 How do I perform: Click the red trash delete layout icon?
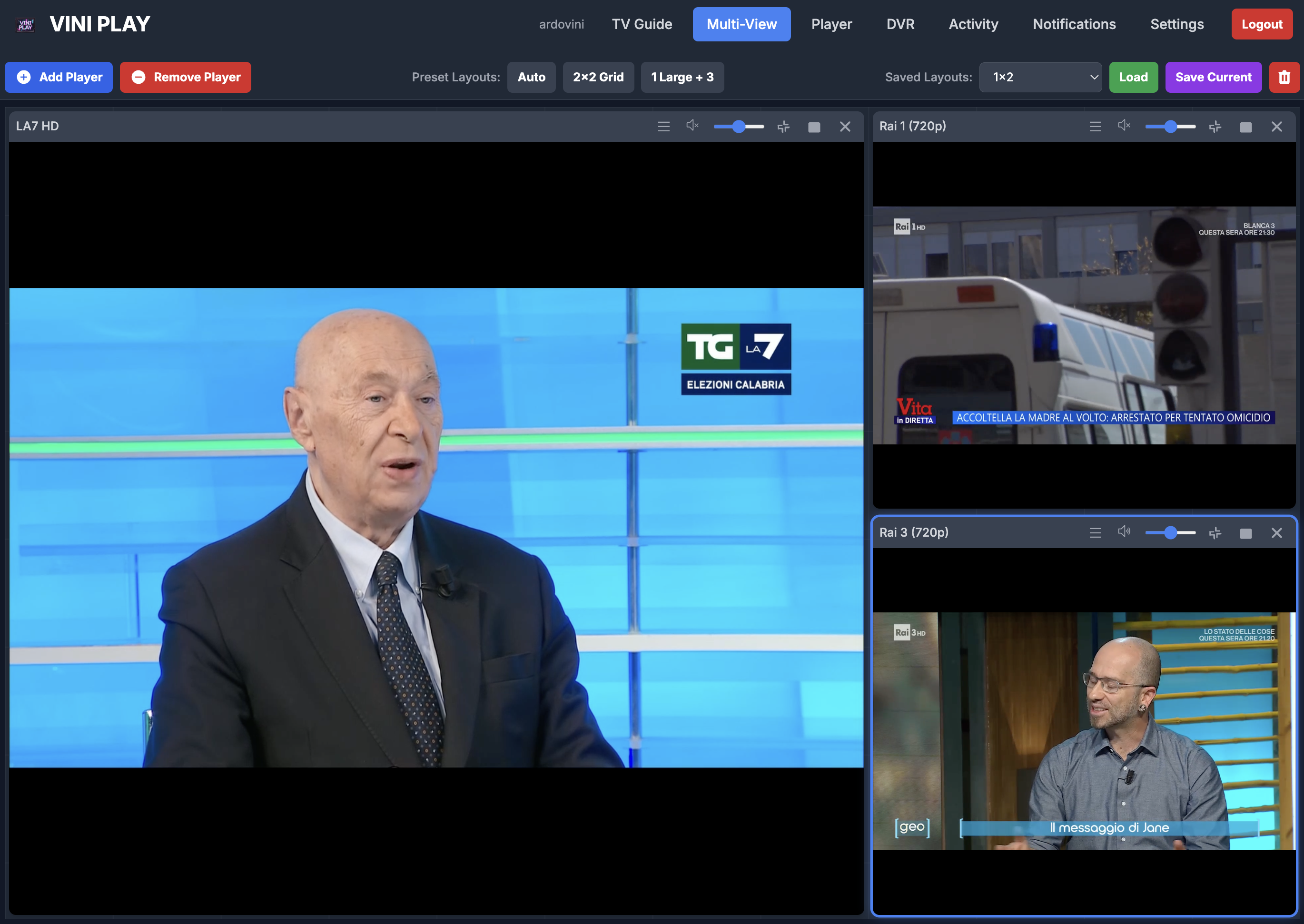(1284, 78)
